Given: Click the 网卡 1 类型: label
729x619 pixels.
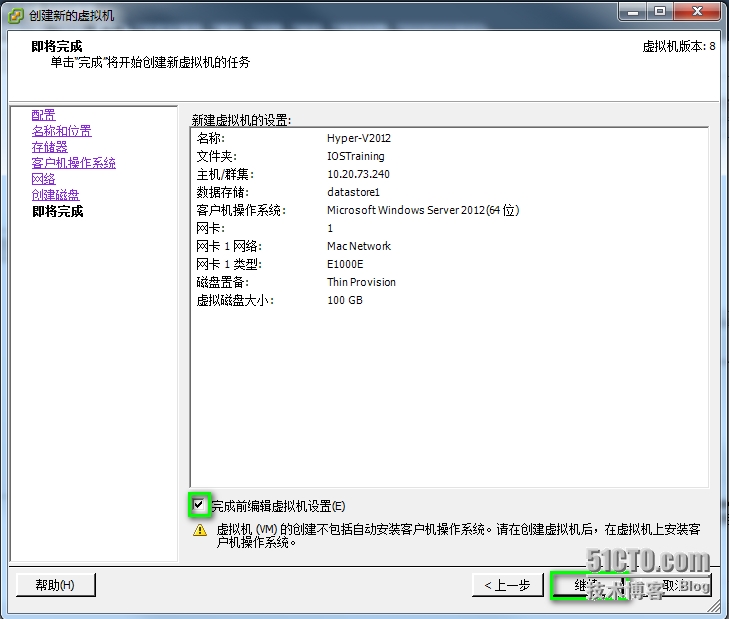Looking at the screenshot, I should tap(229, 264).
